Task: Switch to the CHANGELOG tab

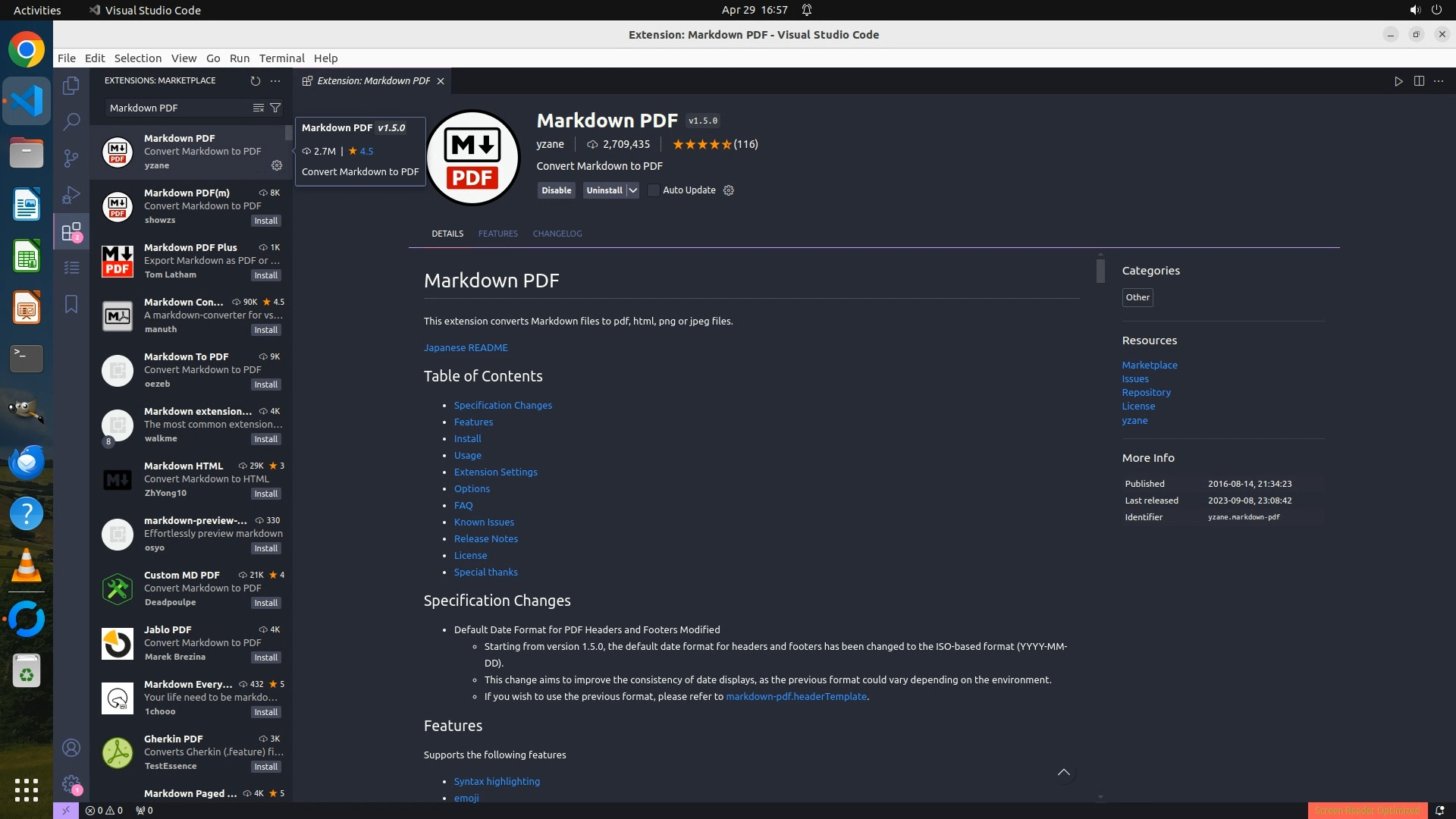Action: pyautogui.click(x=557, y=234)
